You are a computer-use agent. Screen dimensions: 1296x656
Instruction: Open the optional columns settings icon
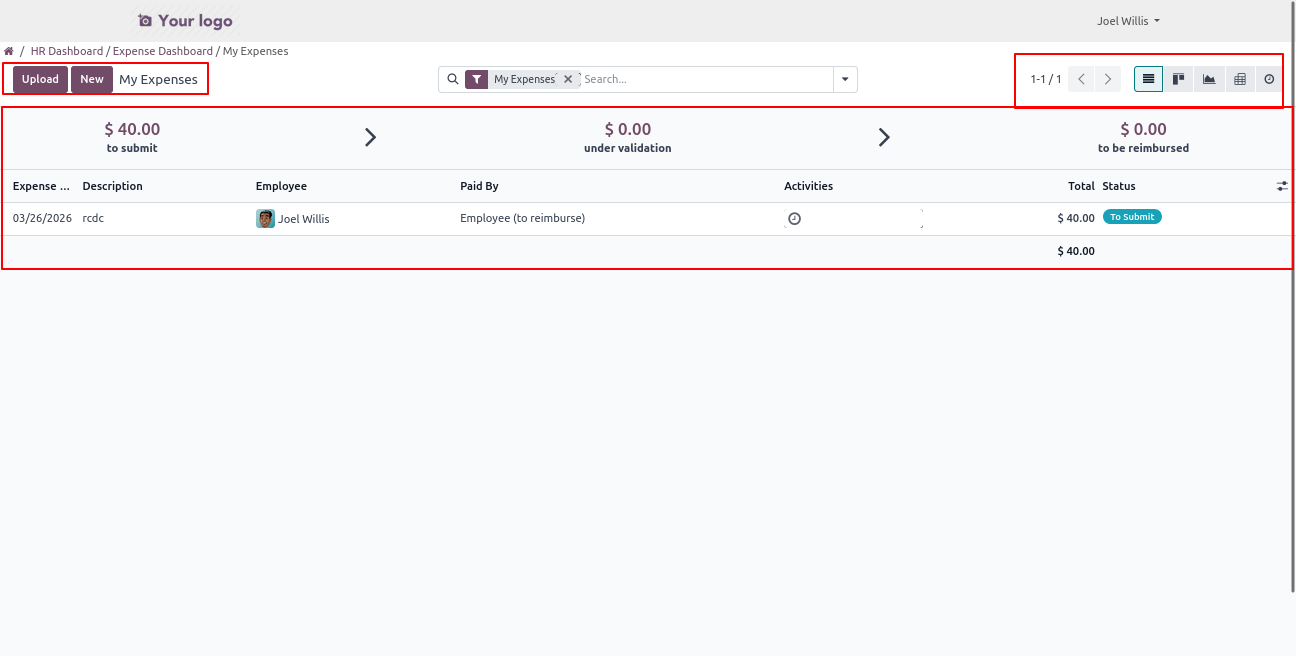[x=1282, y=186]
